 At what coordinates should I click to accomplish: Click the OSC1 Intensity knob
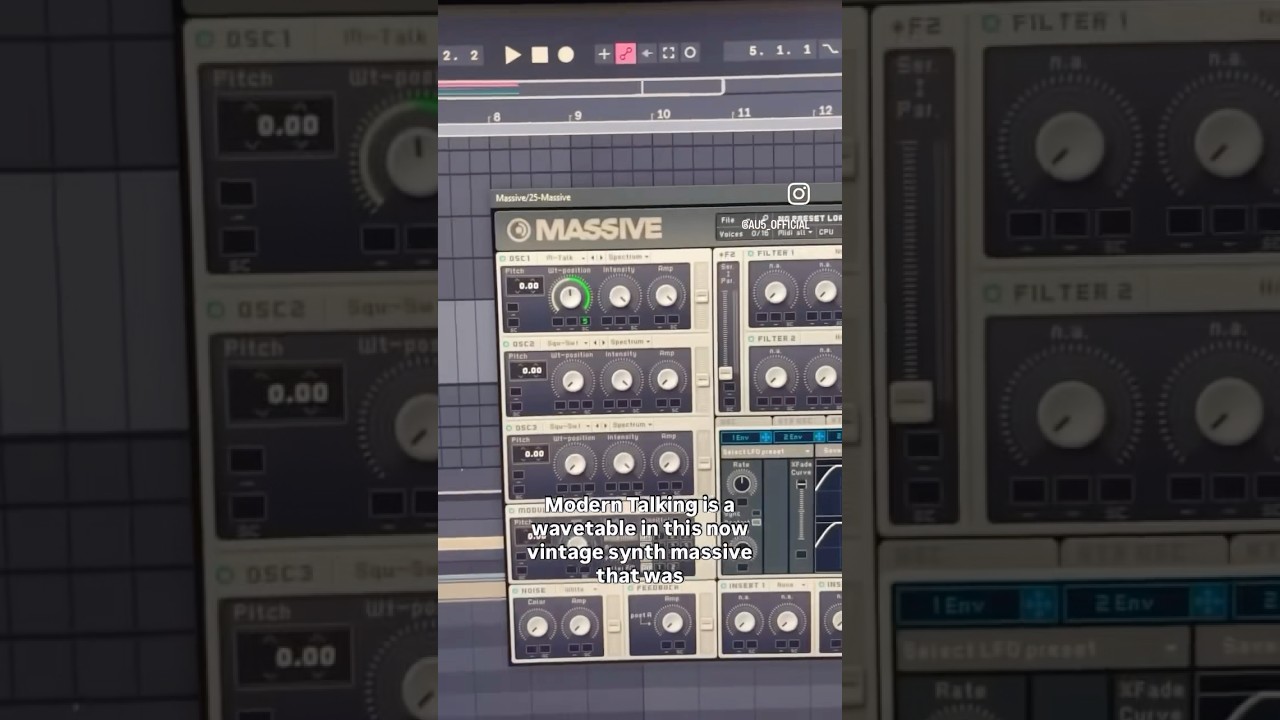pos(620,295)
